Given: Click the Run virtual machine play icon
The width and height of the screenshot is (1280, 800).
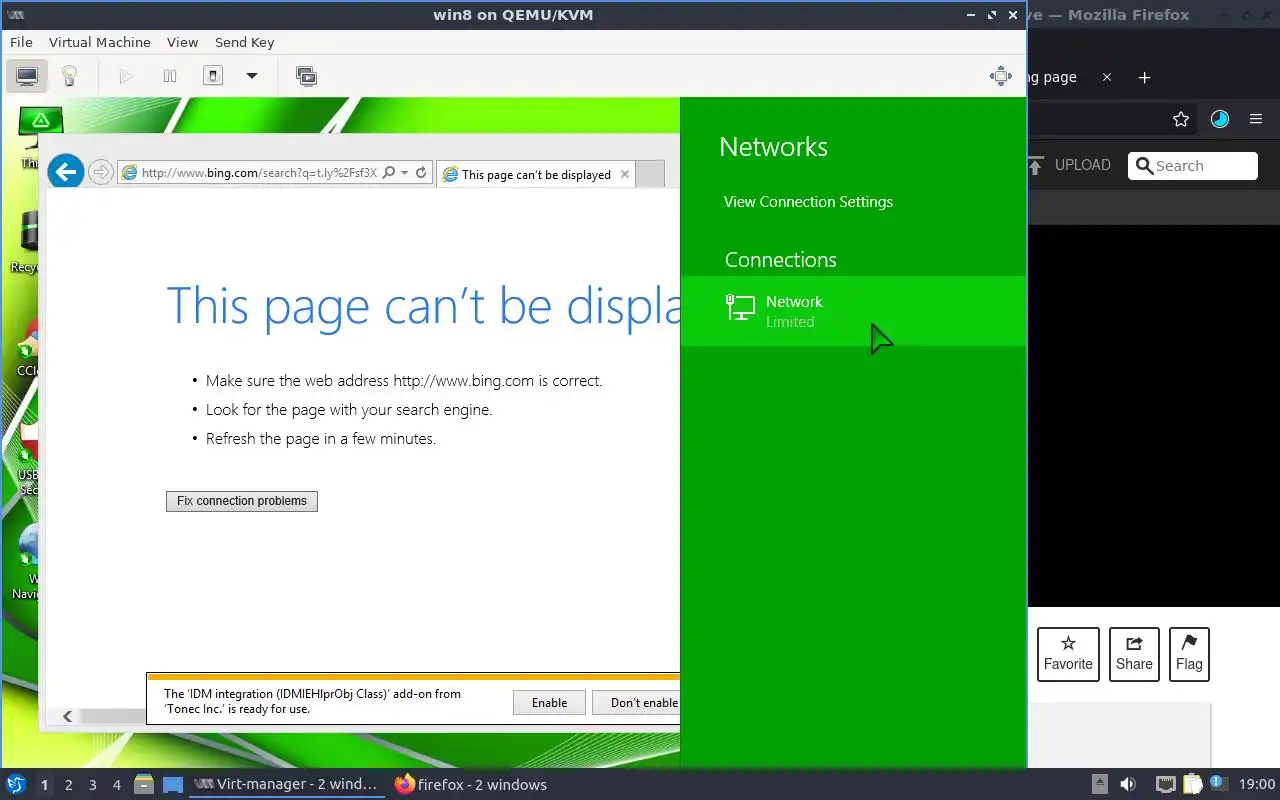Looking at the screenshot, I should pyautogui.click(x=126, y=76).
